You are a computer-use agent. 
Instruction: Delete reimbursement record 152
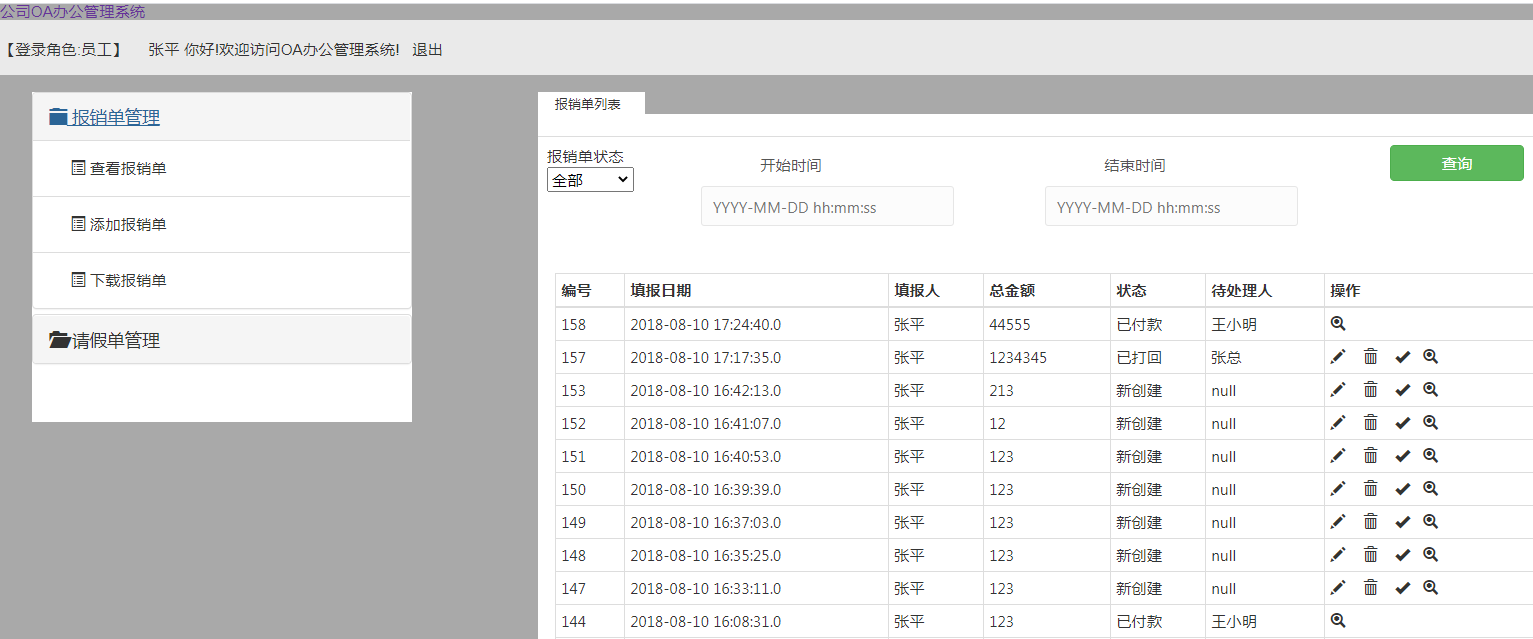point(1370,423)
